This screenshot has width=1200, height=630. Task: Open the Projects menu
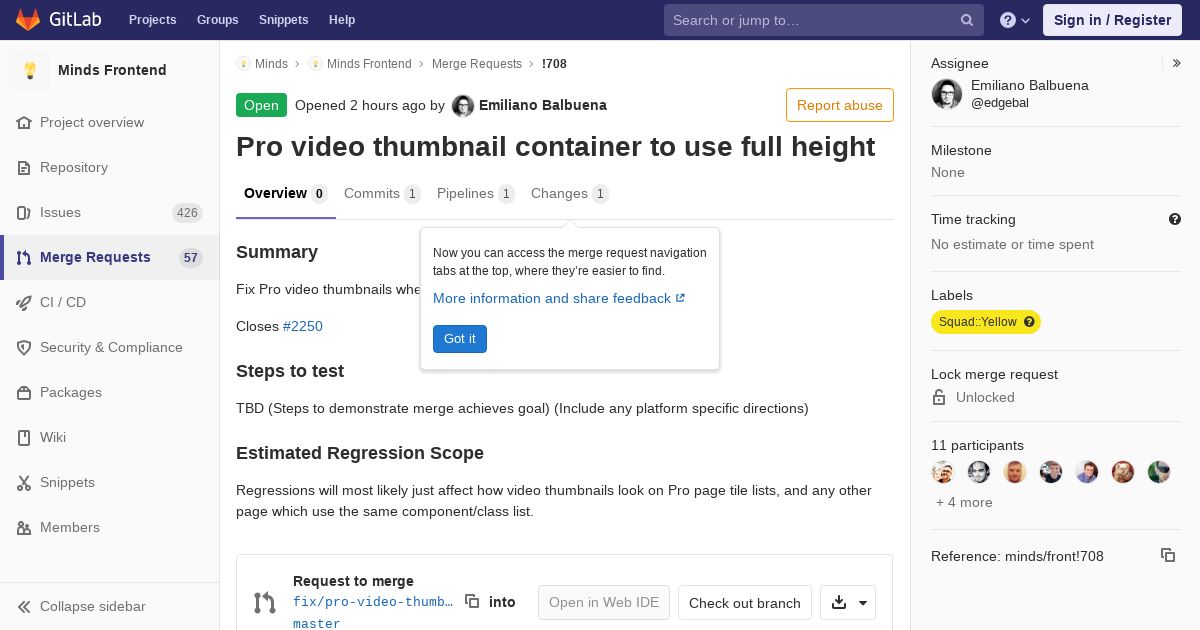tap(152, 20)
